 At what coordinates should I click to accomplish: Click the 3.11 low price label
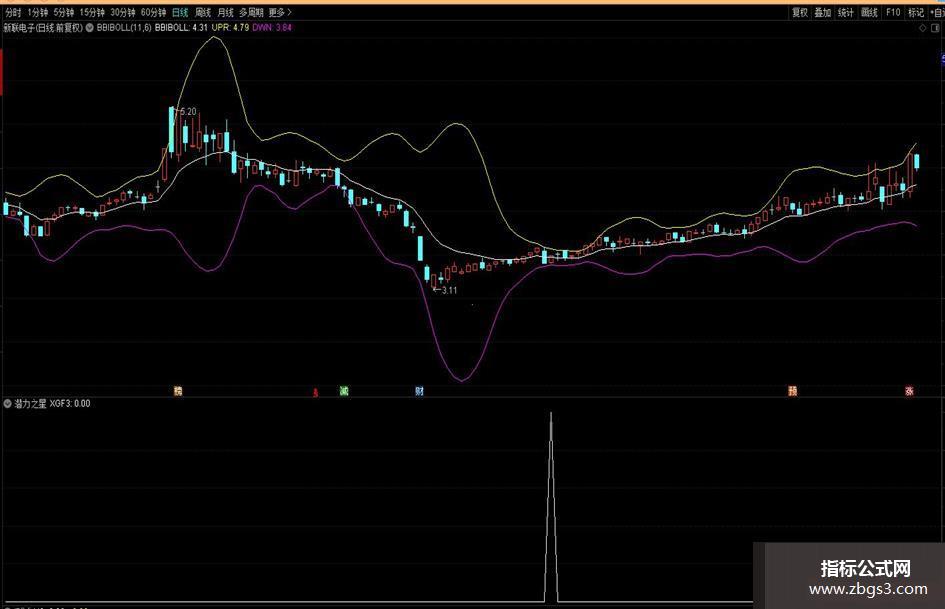[x=449, y=290]
